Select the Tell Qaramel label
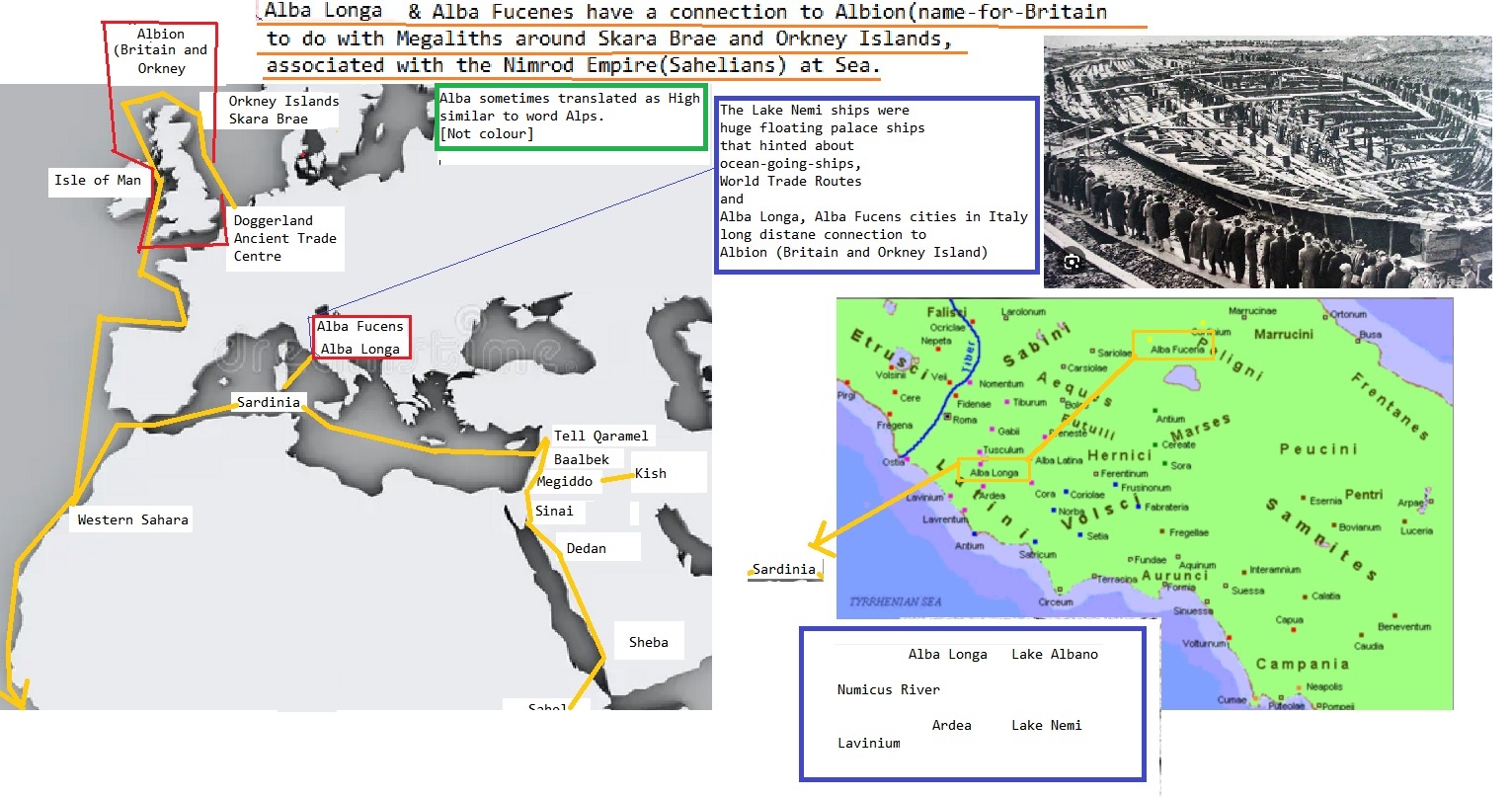Screen dimensions: 1512x797 click(600, 436)
